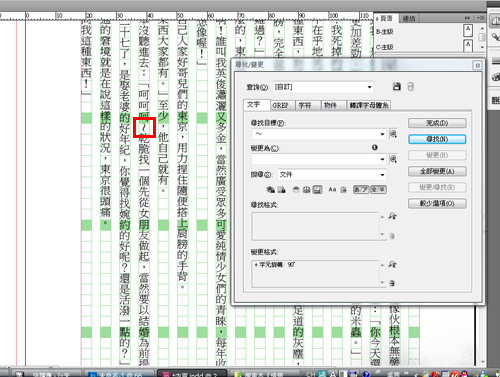Toggle include locked layers search option
This screenshot has width=500, height=377.
(x=270, y=190)
